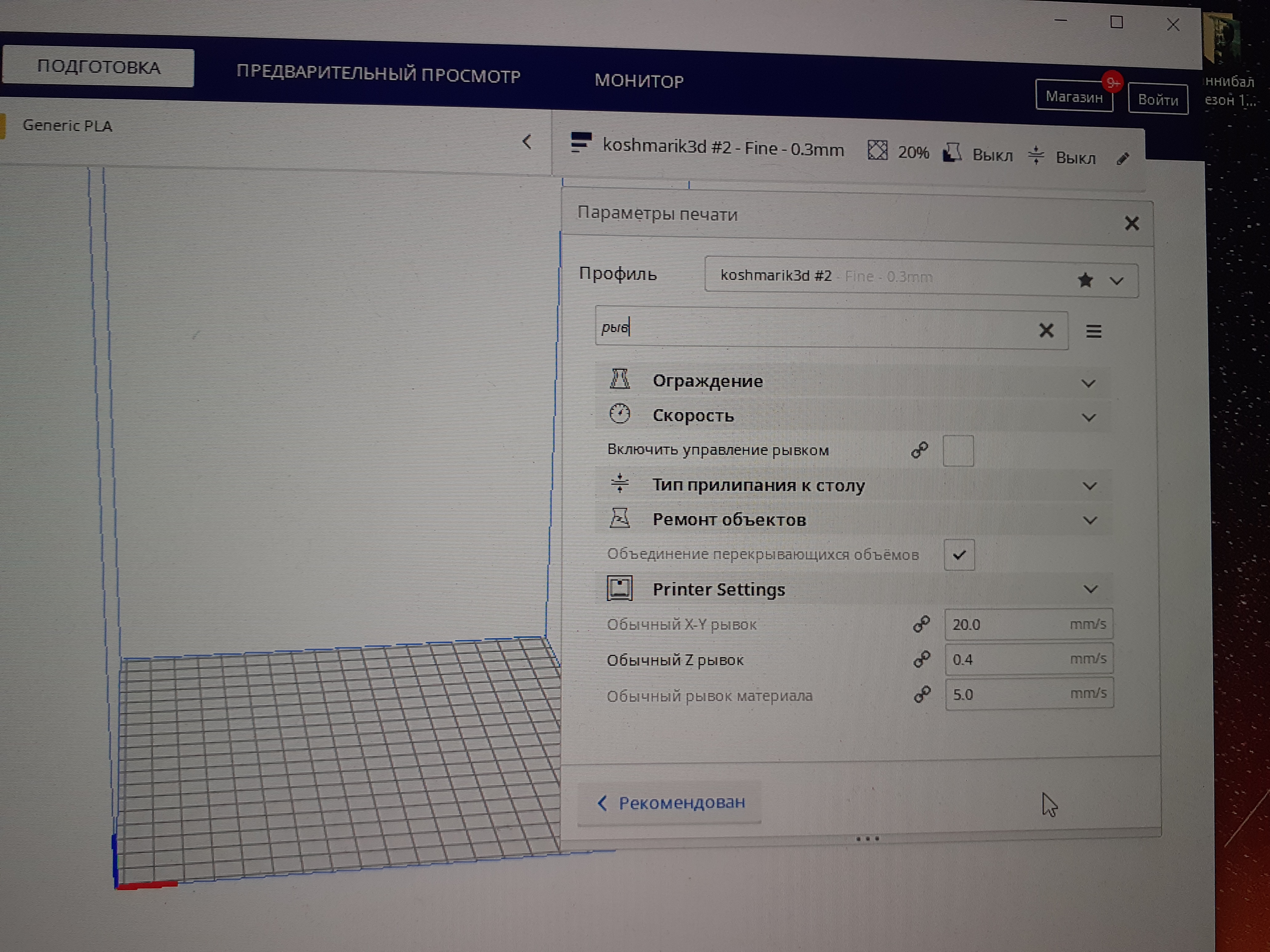Click the Рекомендован button

(671, 803)
